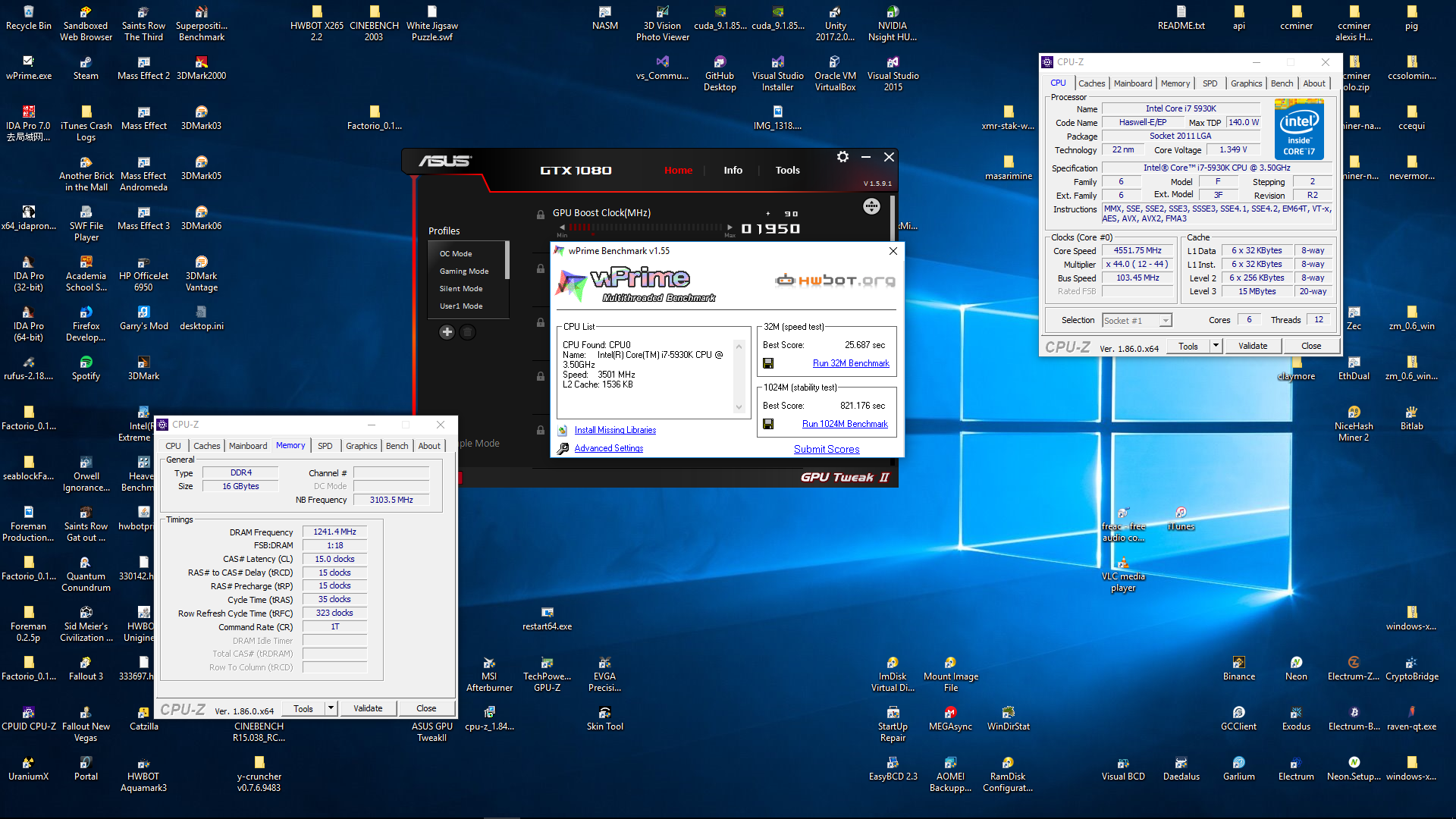Click Run 1024M Benchmark link
Viewport: 1456px width, 819px height.
click(x=845, y=424)
